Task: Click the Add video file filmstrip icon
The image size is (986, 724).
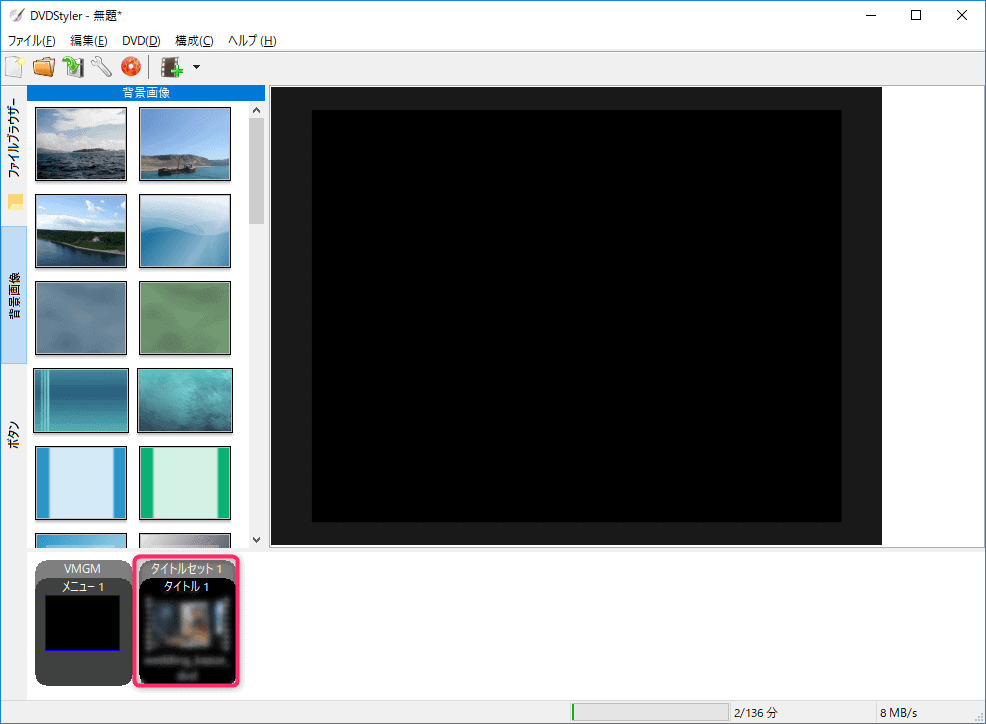Action: (x=172, y=67)
